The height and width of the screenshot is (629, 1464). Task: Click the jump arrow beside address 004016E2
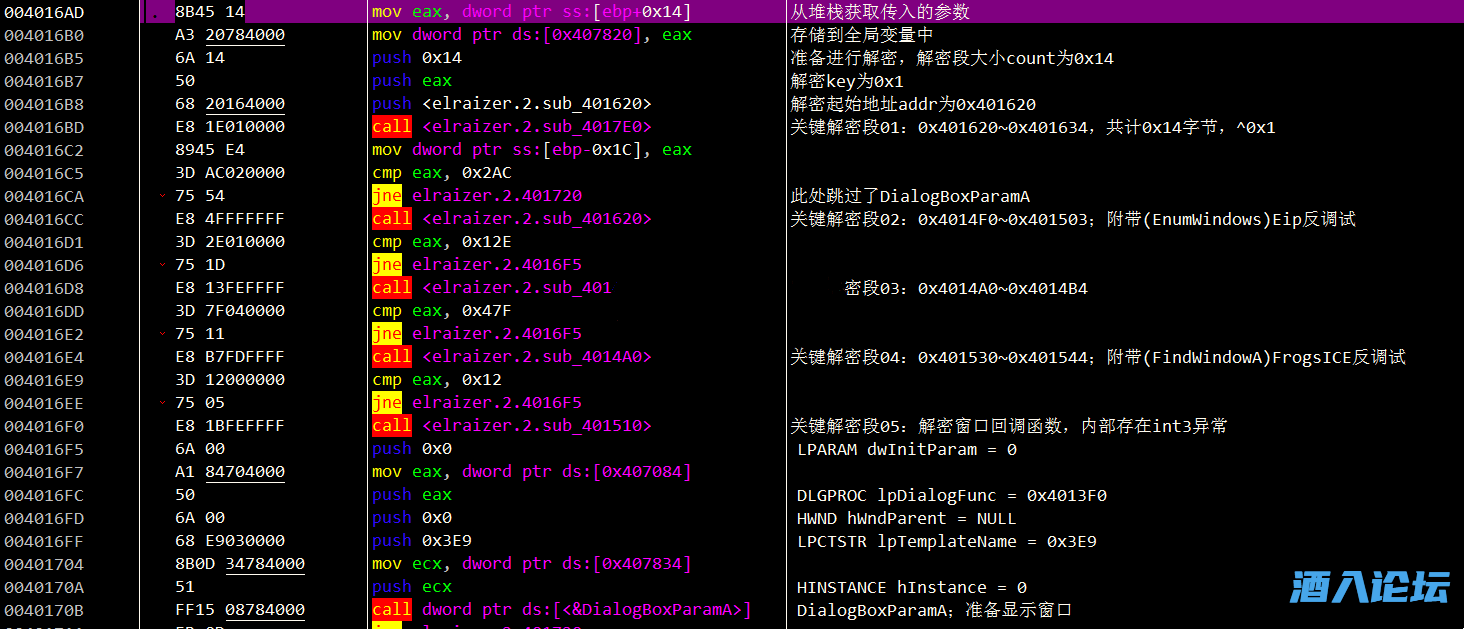(162, 334)
